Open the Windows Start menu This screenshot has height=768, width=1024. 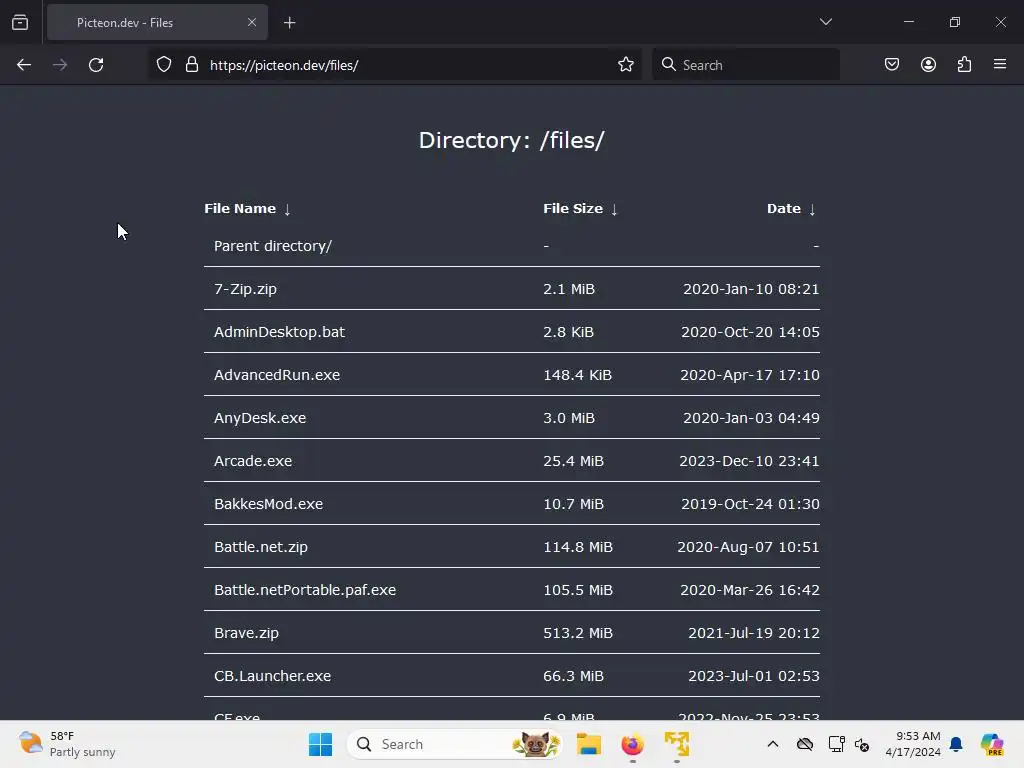(x=320, y=744)
